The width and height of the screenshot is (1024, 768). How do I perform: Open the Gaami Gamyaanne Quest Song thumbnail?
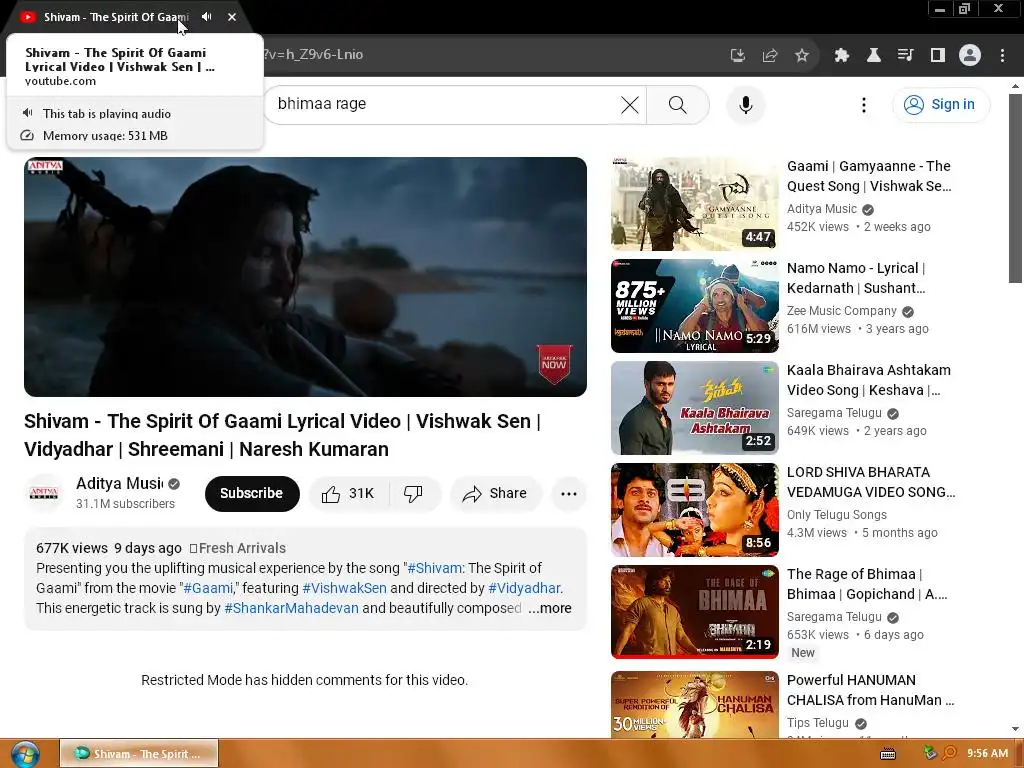(695, 204)
